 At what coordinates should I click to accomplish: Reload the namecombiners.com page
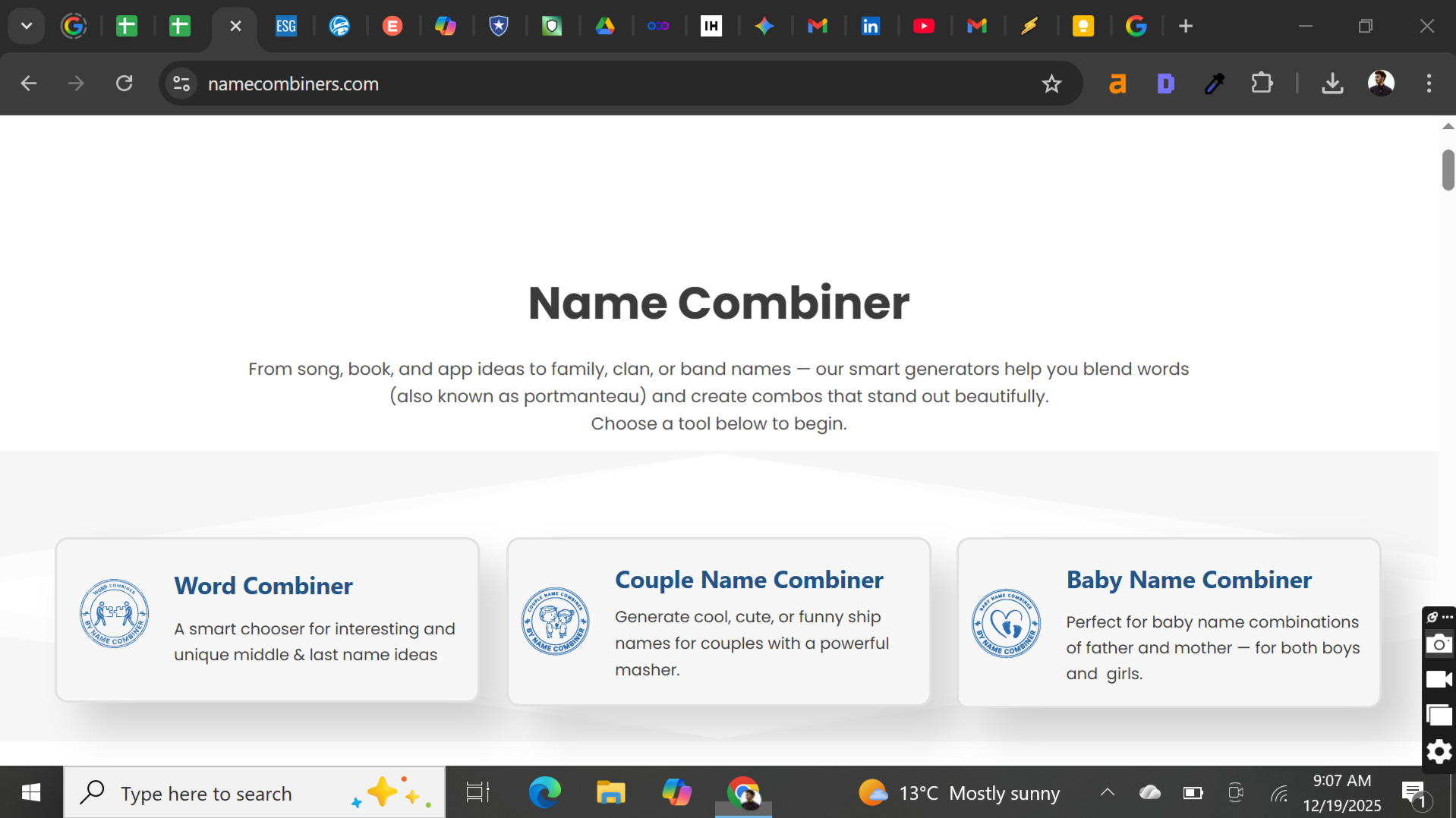click(124, 83)
